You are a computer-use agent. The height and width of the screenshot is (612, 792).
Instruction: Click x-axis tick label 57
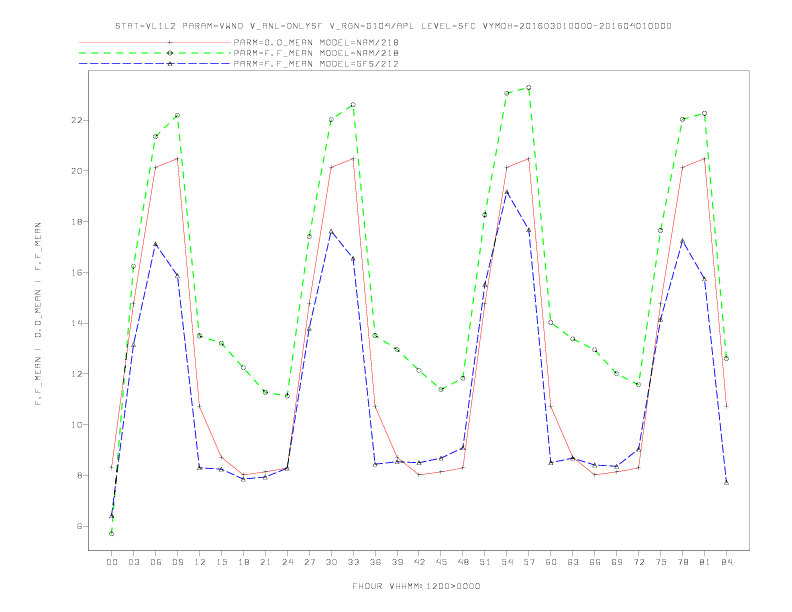click(x=529, y=562)
